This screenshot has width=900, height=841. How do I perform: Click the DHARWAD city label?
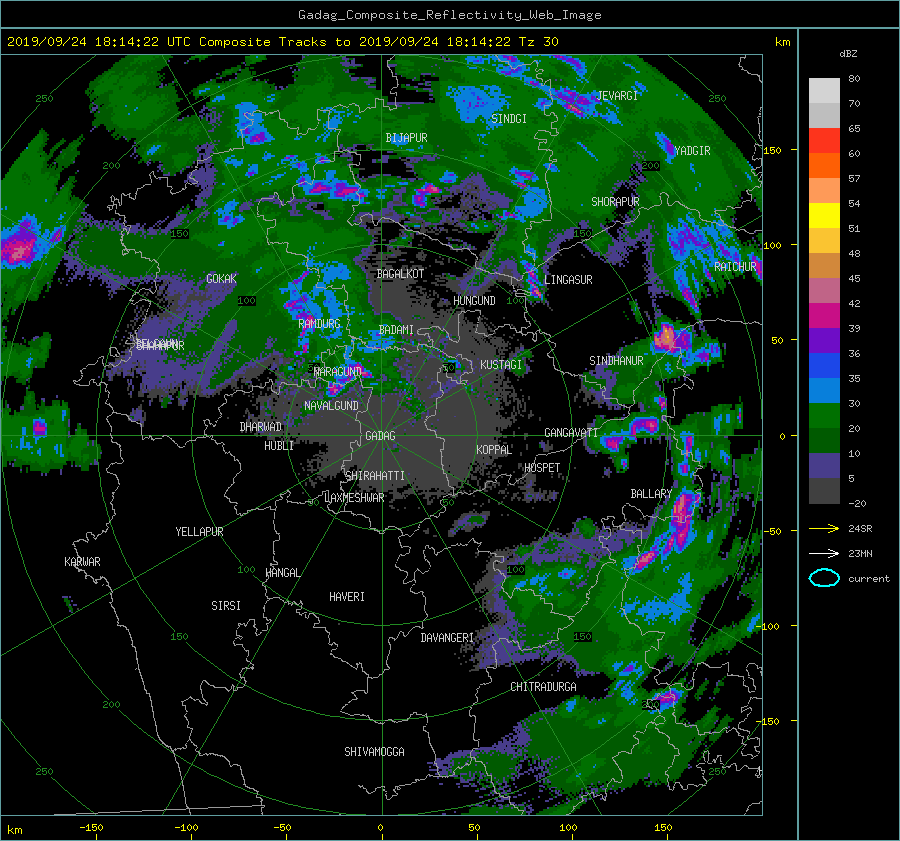click(x=260, y=427)
